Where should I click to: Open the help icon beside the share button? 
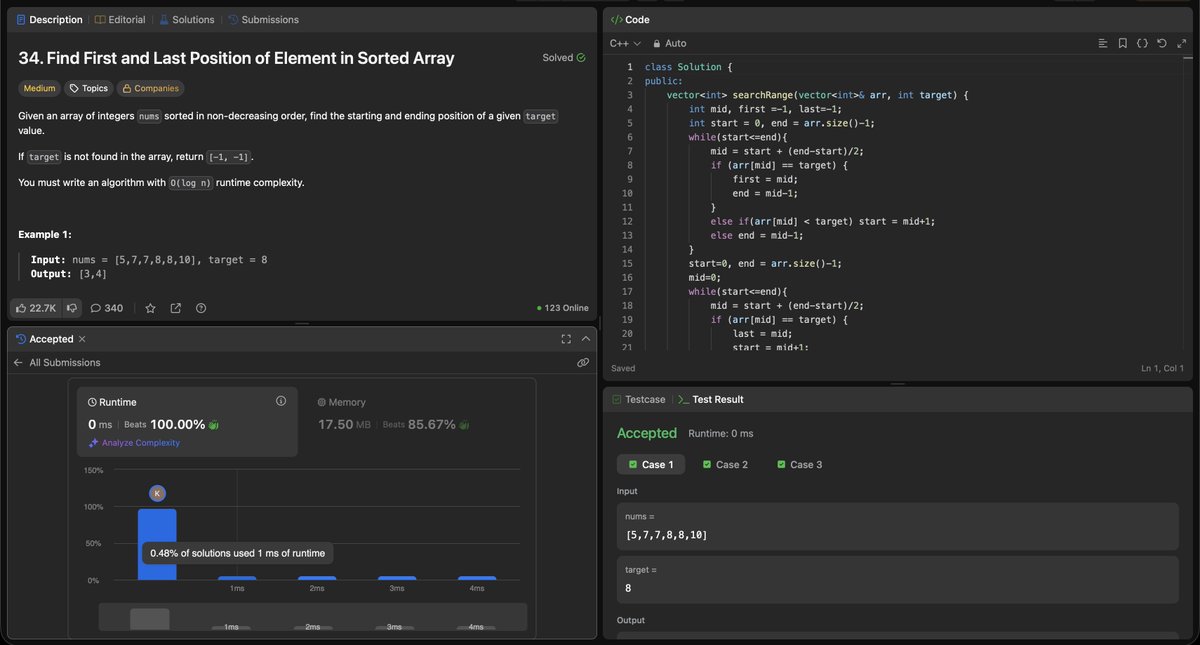pyautogui.click(x=201, y=308)
